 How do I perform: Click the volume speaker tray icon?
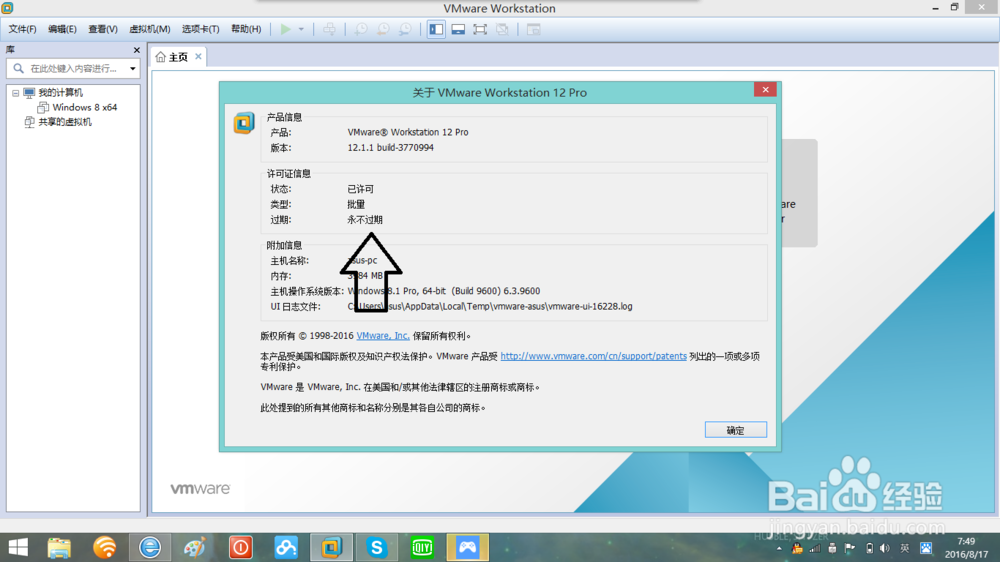tap(885, 548)
